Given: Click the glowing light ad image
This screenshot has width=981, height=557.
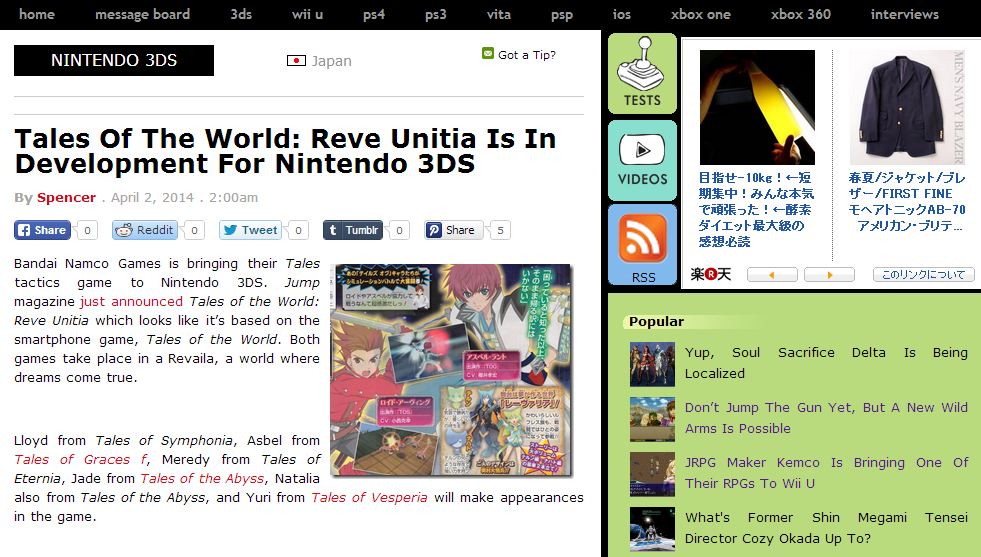Looking at the screenshot, I should pos(757,107).
